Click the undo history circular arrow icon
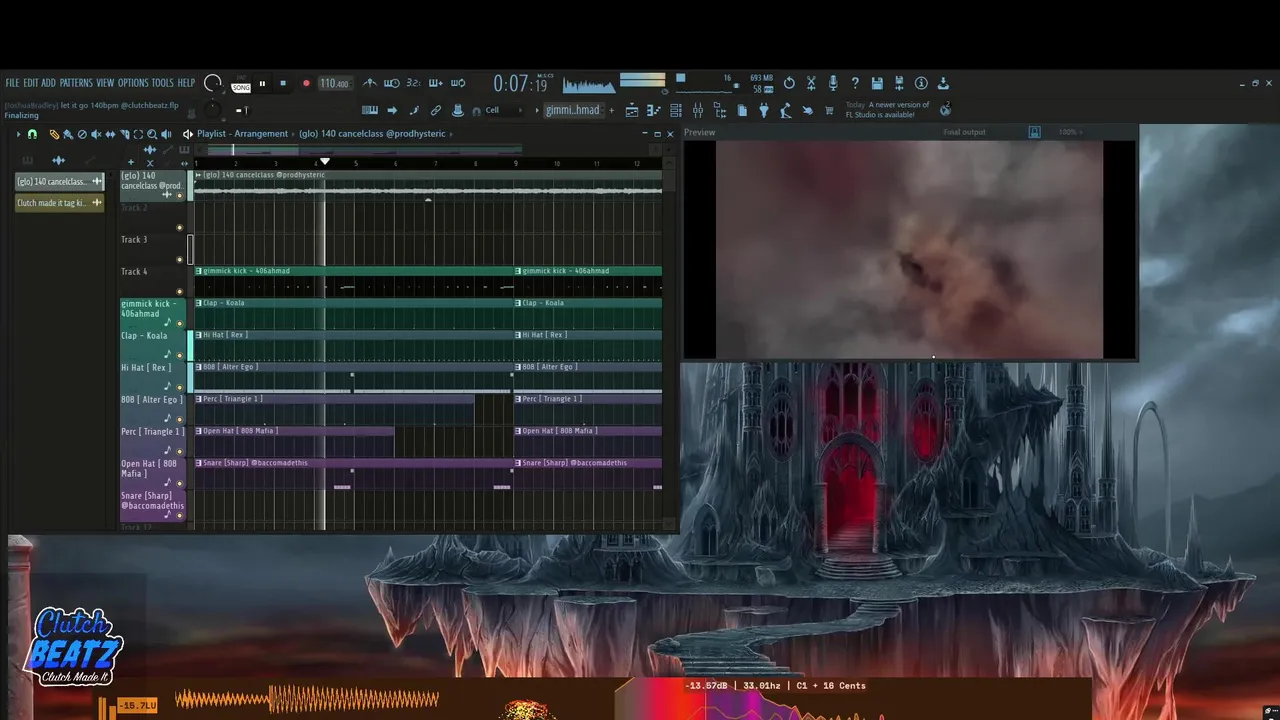Screen dimensions: 1280x720 pyautogui.click(x=789, y=83)
